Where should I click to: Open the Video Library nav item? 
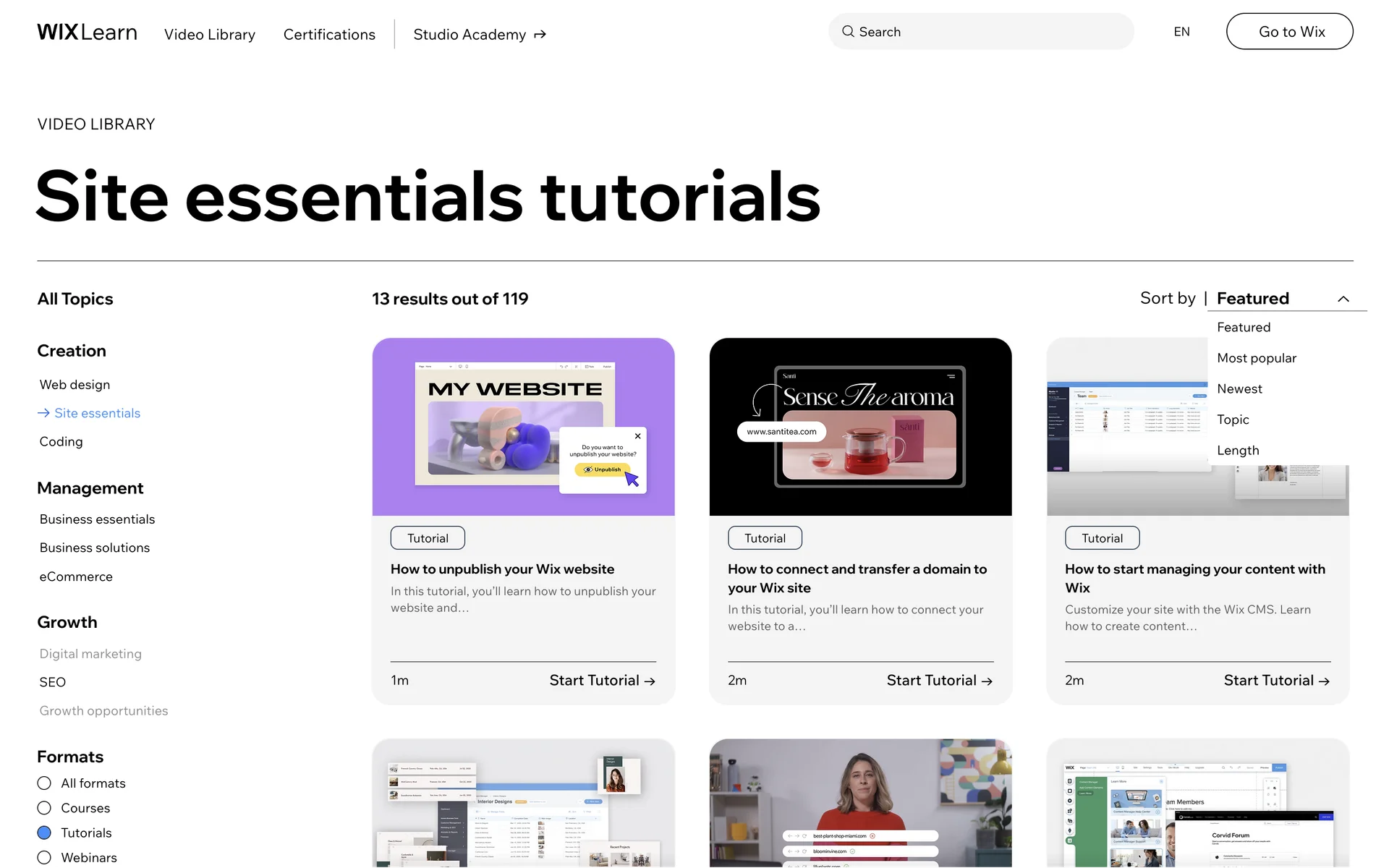(210, 35)
